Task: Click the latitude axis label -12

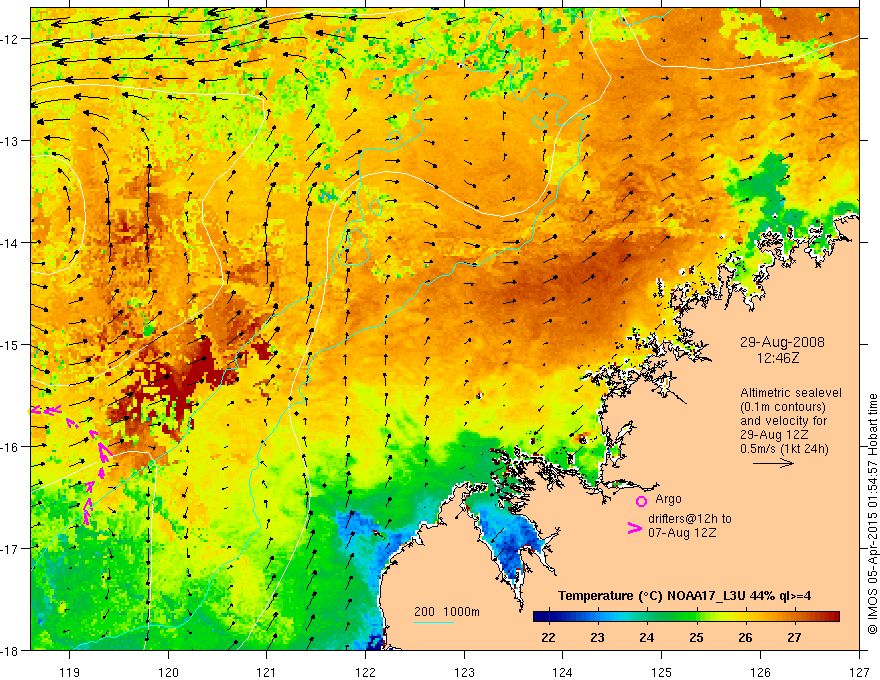Action: [x=11, y=39]
